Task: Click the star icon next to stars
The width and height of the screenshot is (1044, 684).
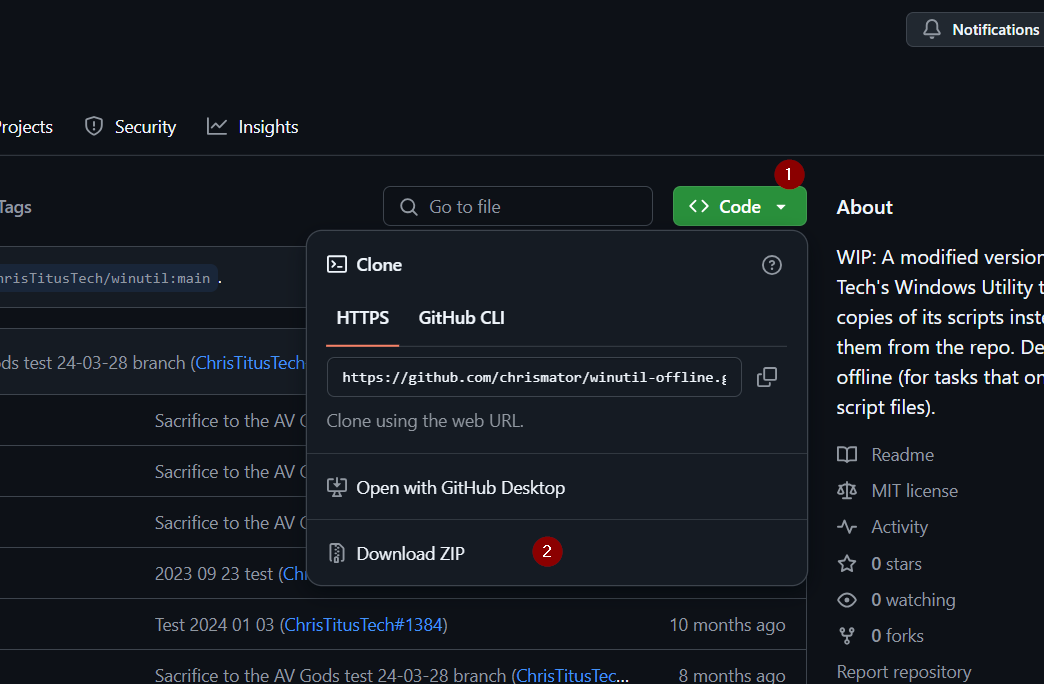Action: coord(847,564)
